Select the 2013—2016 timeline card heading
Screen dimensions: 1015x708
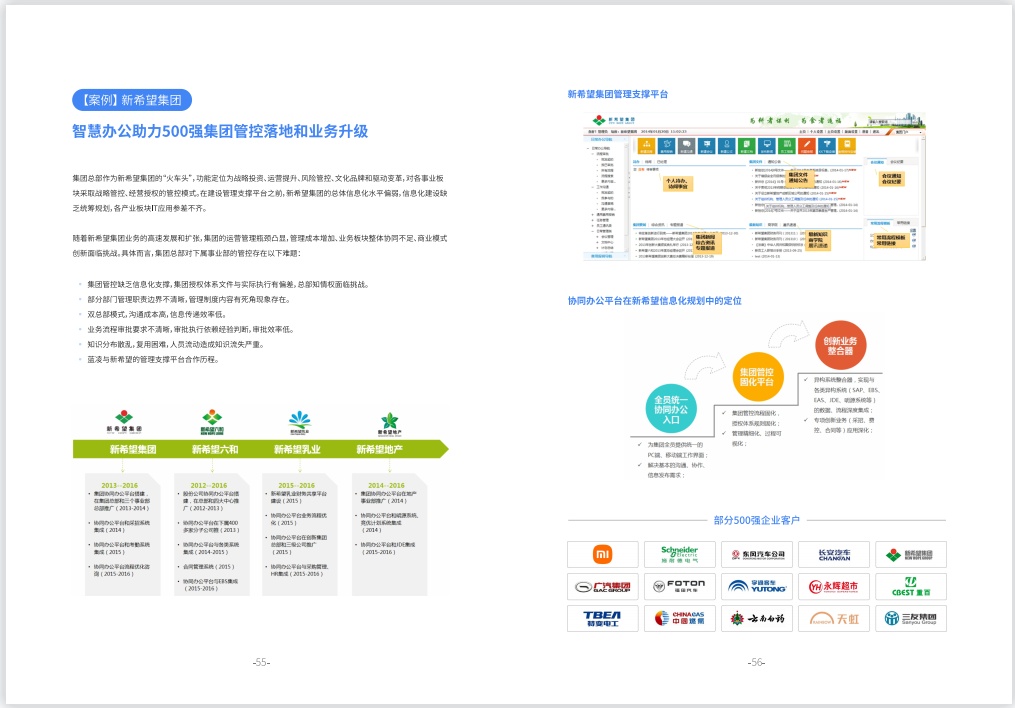coord(120,485)
